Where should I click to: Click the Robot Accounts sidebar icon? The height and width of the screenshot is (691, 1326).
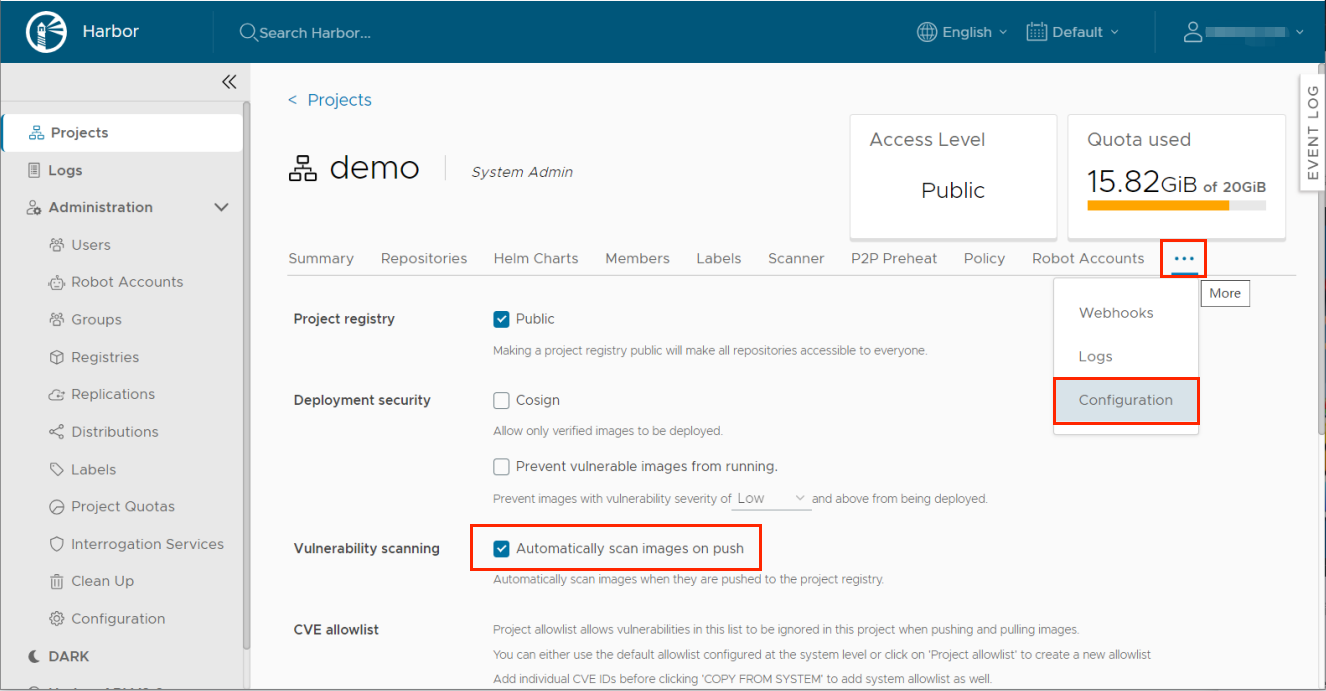click(x=56, y=282)
